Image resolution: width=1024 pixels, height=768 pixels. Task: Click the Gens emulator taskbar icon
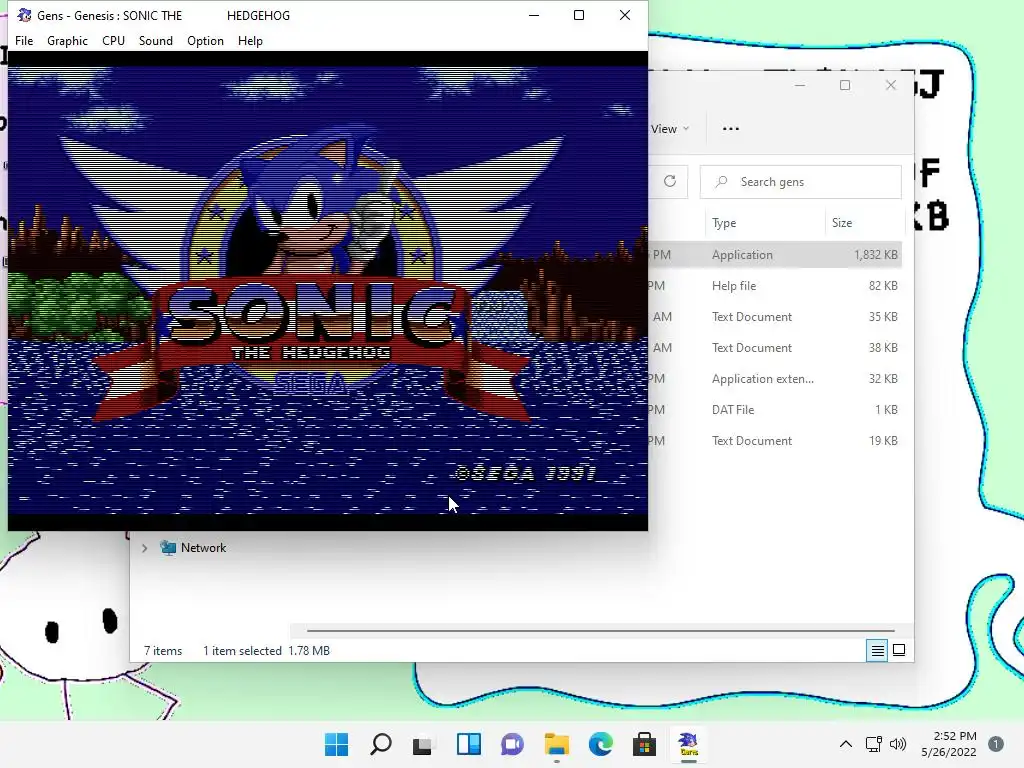pyautogui.click(x=688, y=744)
